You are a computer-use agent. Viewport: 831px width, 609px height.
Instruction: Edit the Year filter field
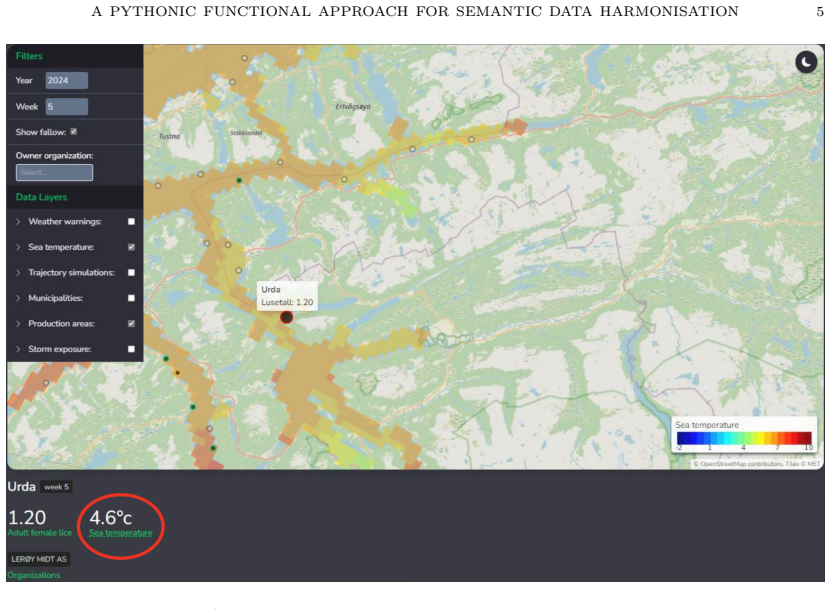coord(66,80)
